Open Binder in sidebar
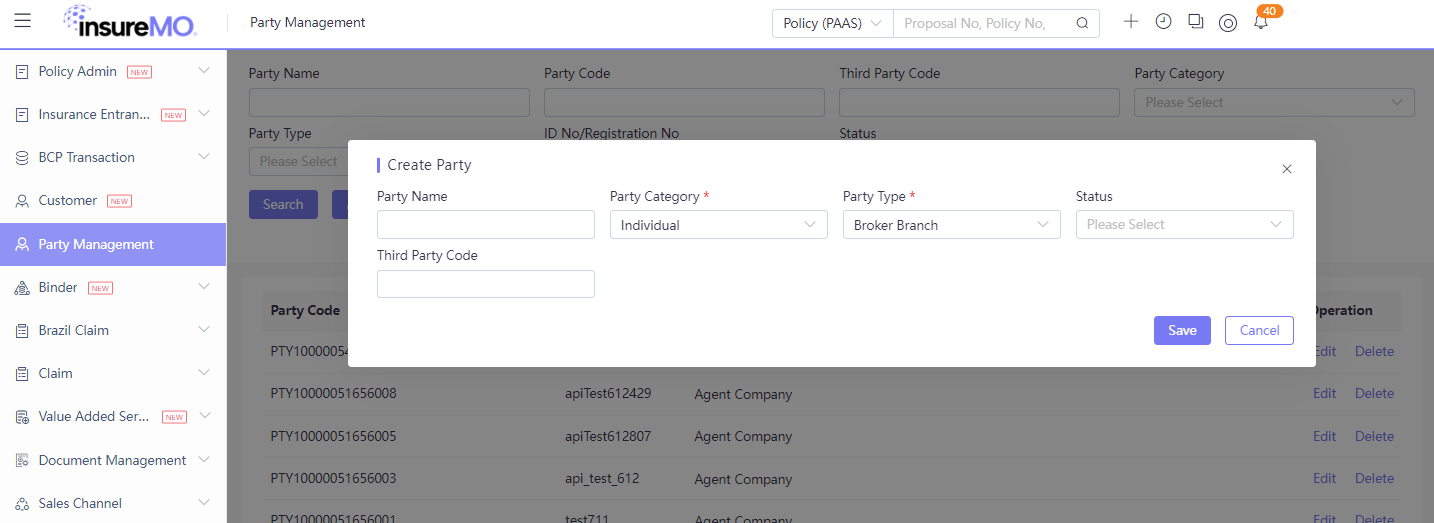Image resolution: width=1434 pixels, height=523 pixels. click(113, 288)
